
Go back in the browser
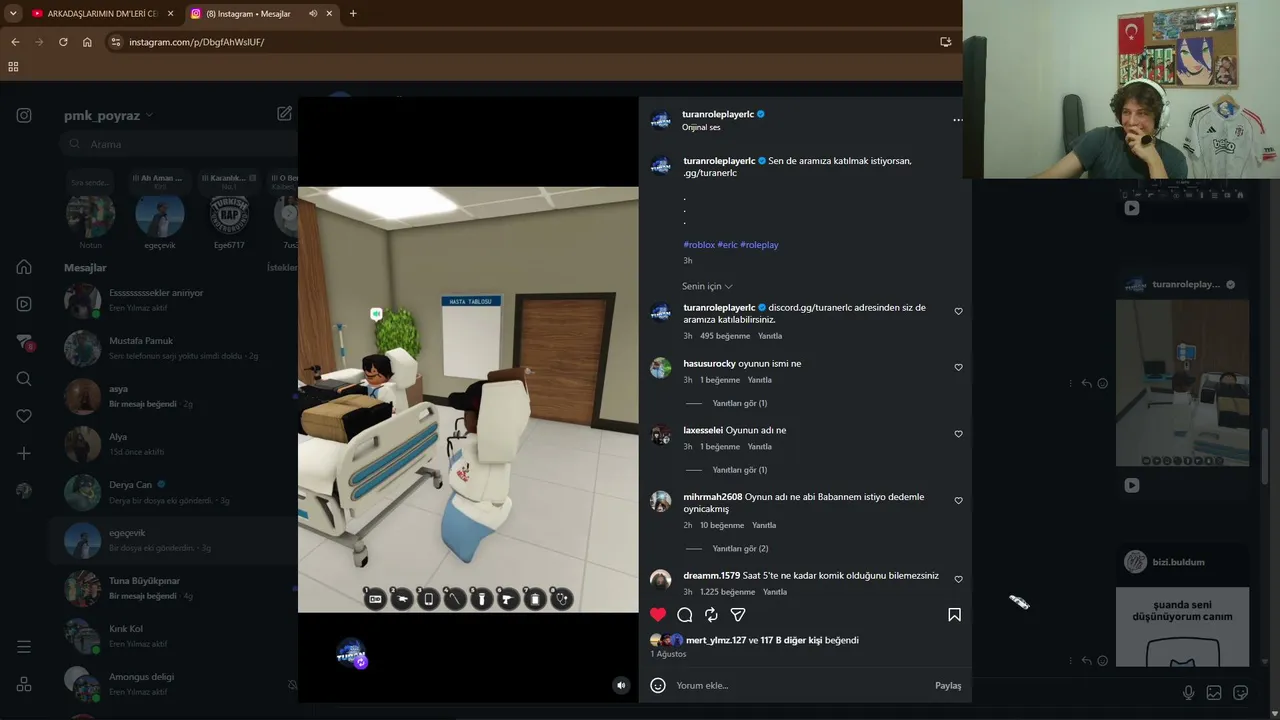click(x=15, y=42)
